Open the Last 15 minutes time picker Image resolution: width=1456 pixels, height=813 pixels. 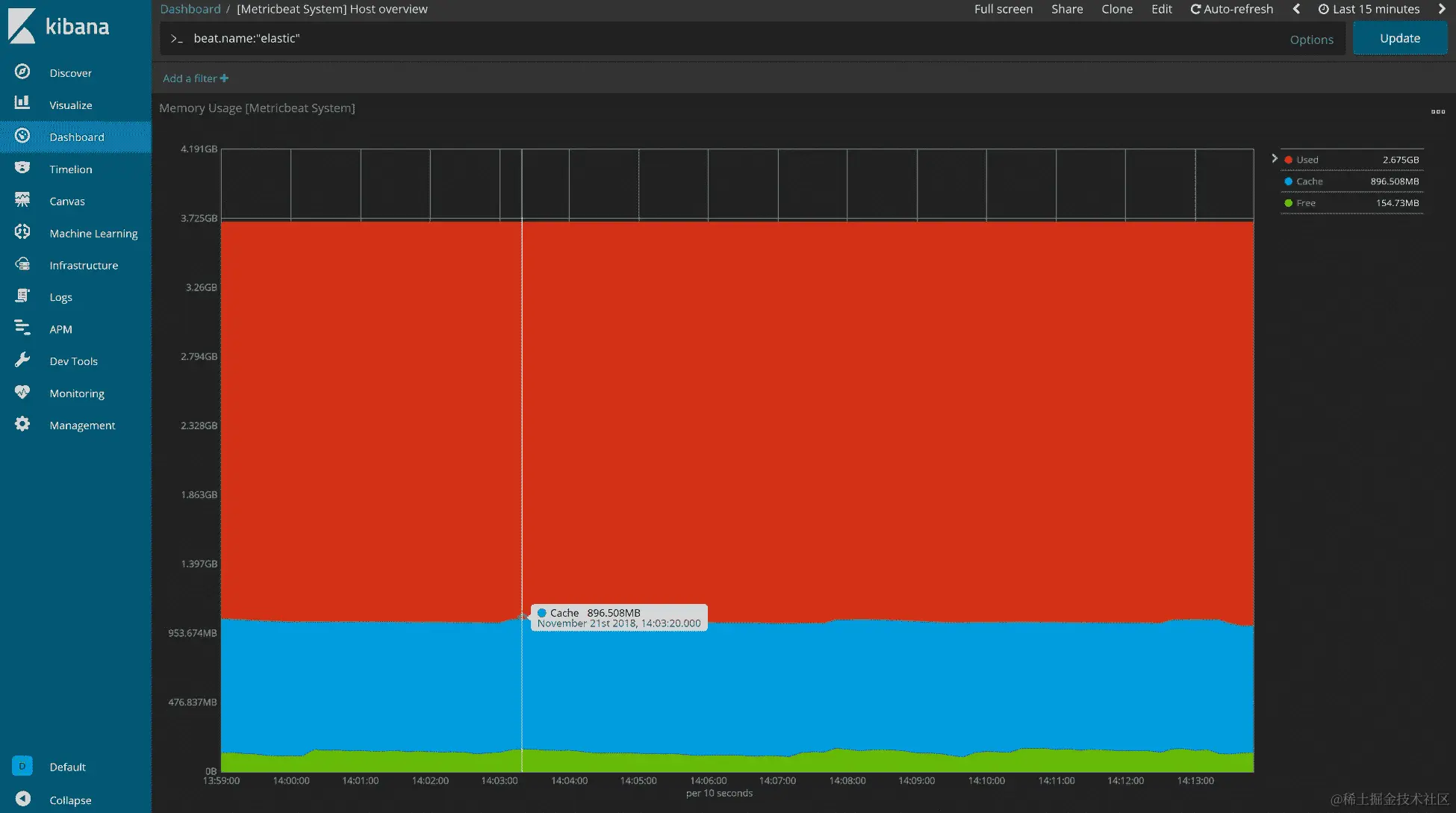(x=1369, y=9)
